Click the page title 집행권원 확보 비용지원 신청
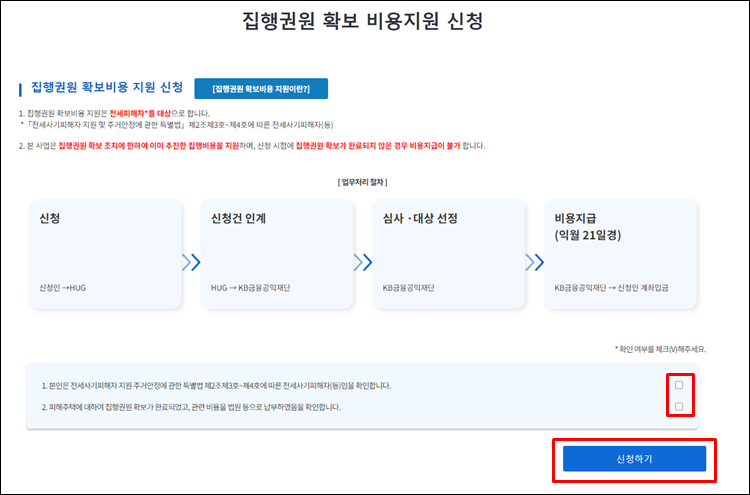Screen dimensions: 750x495 (x=363, y=21)
